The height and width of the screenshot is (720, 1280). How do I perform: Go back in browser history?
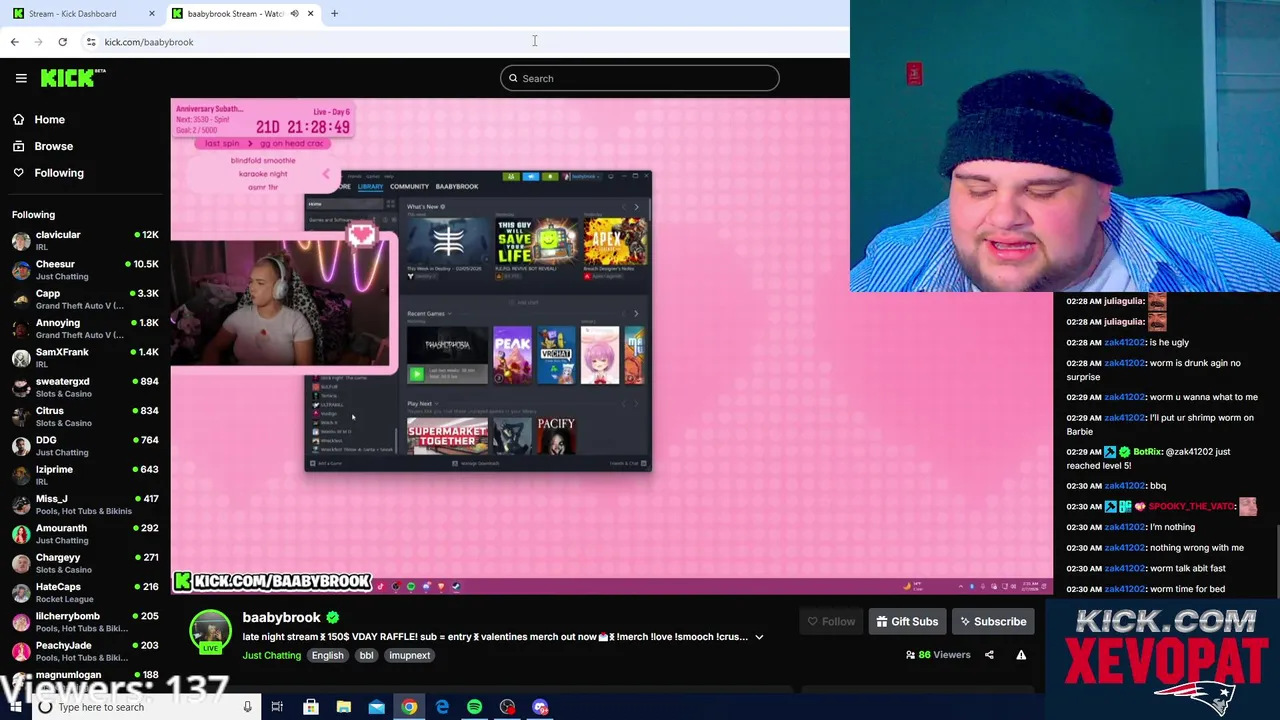click(x=14, y=42)
